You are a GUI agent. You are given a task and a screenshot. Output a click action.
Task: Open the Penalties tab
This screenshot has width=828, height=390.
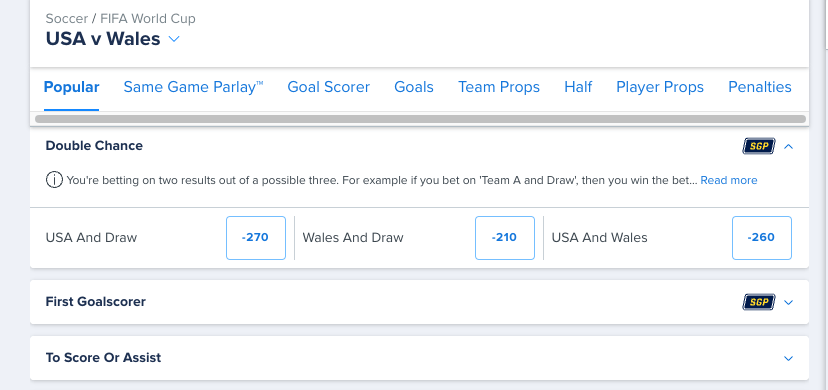[x=760, y=87]
